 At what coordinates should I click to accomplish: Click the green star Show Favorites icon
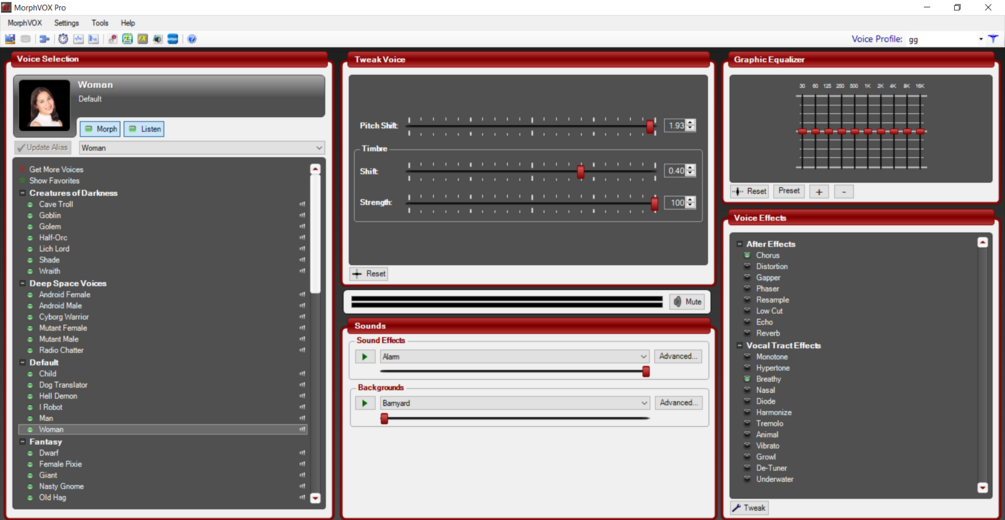(x=23, y=181)
